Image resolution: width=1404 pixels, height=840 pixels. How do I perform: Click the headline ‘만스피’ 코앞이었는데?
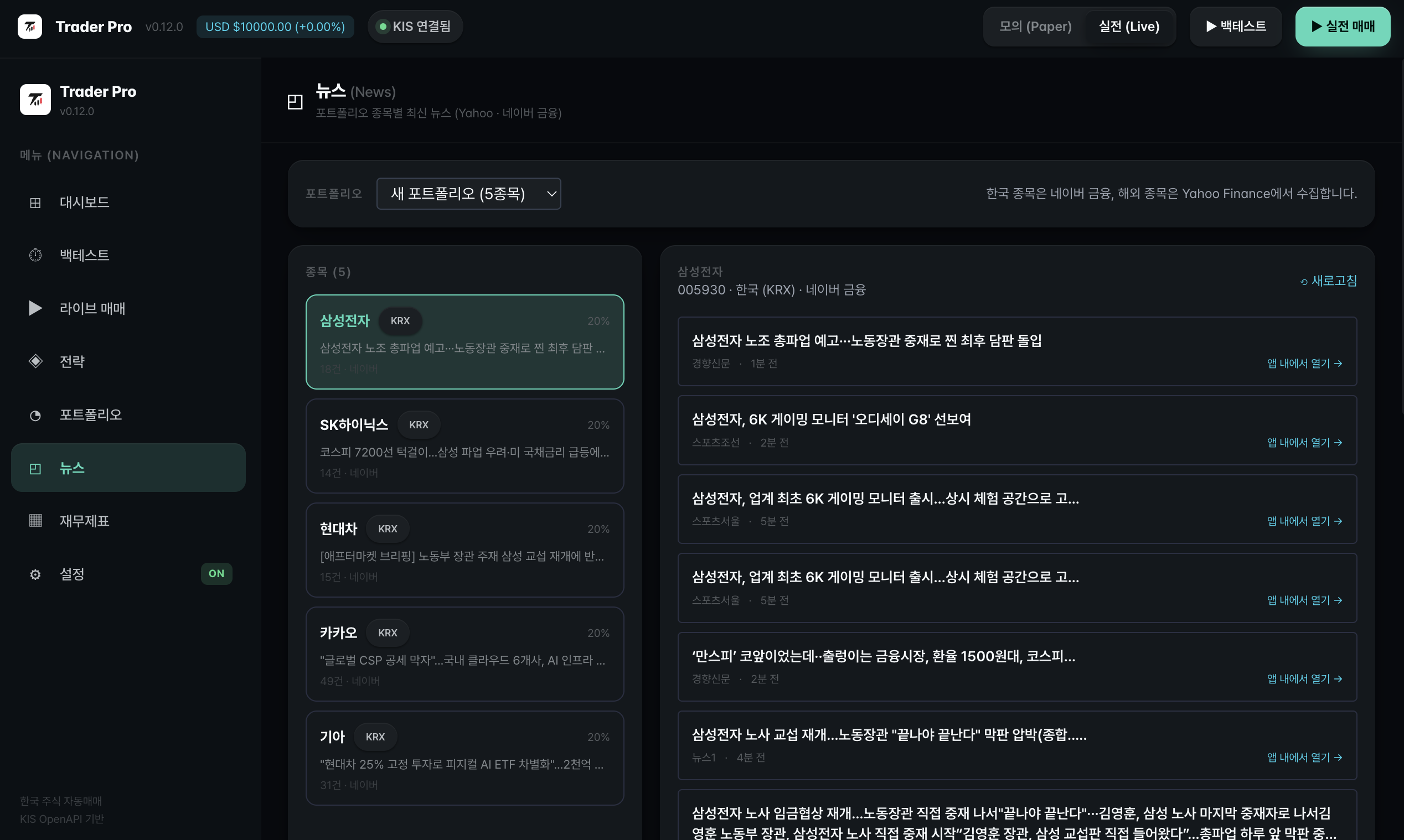point(883,656)
